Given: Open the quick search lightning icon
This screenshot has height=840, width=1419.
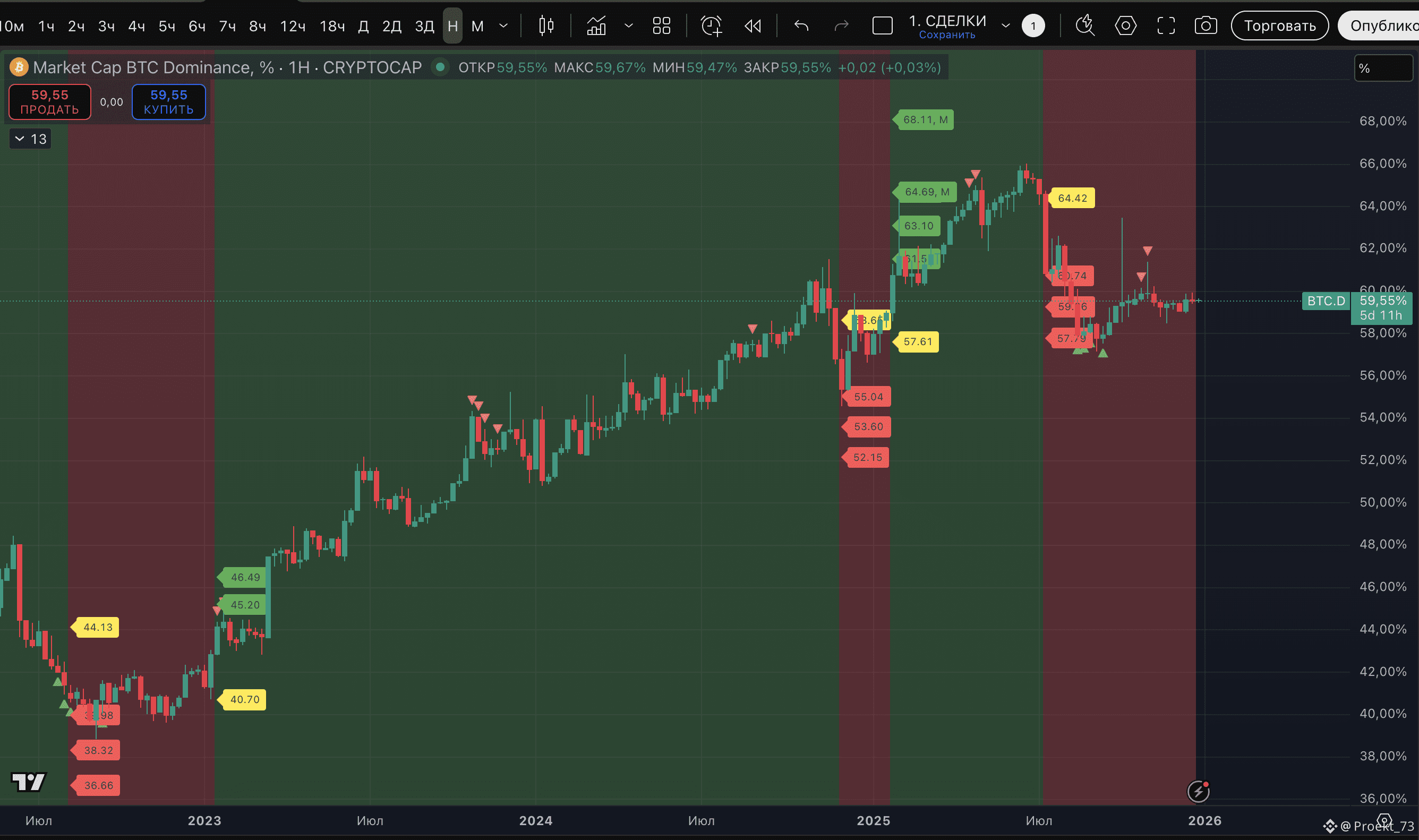Looking at the screenshot, I should (x=1084, y=26).
